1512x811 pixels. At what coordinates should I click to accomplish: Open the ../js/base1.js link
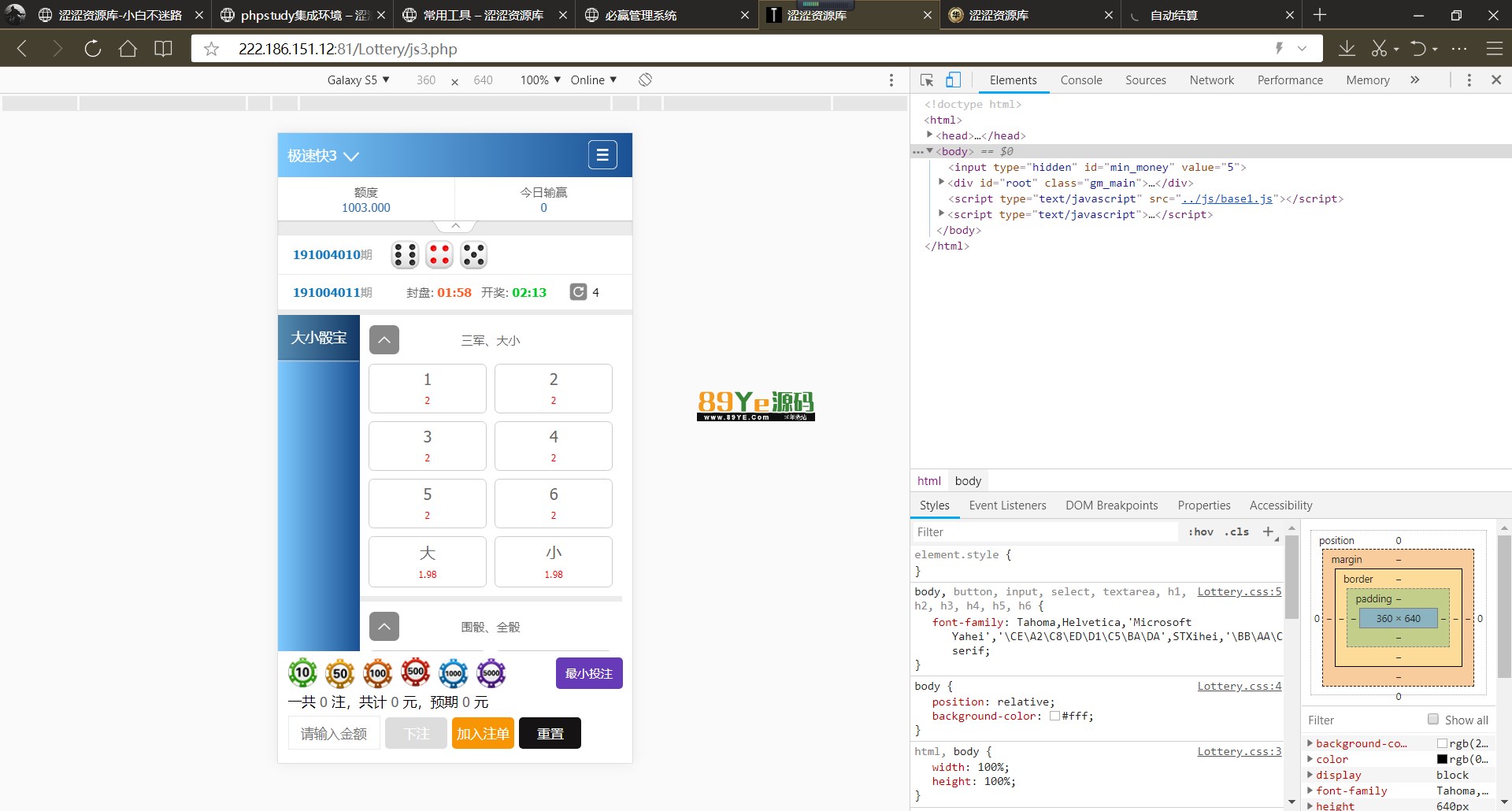[x=1227, y=198]
